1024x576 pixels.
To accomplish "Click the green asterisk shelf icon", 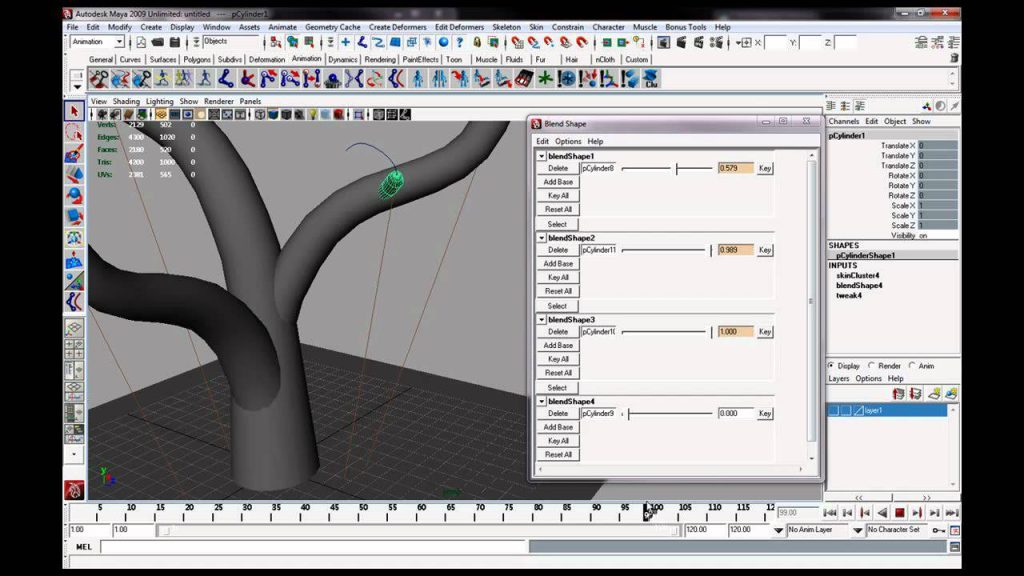I will point(545,79).
